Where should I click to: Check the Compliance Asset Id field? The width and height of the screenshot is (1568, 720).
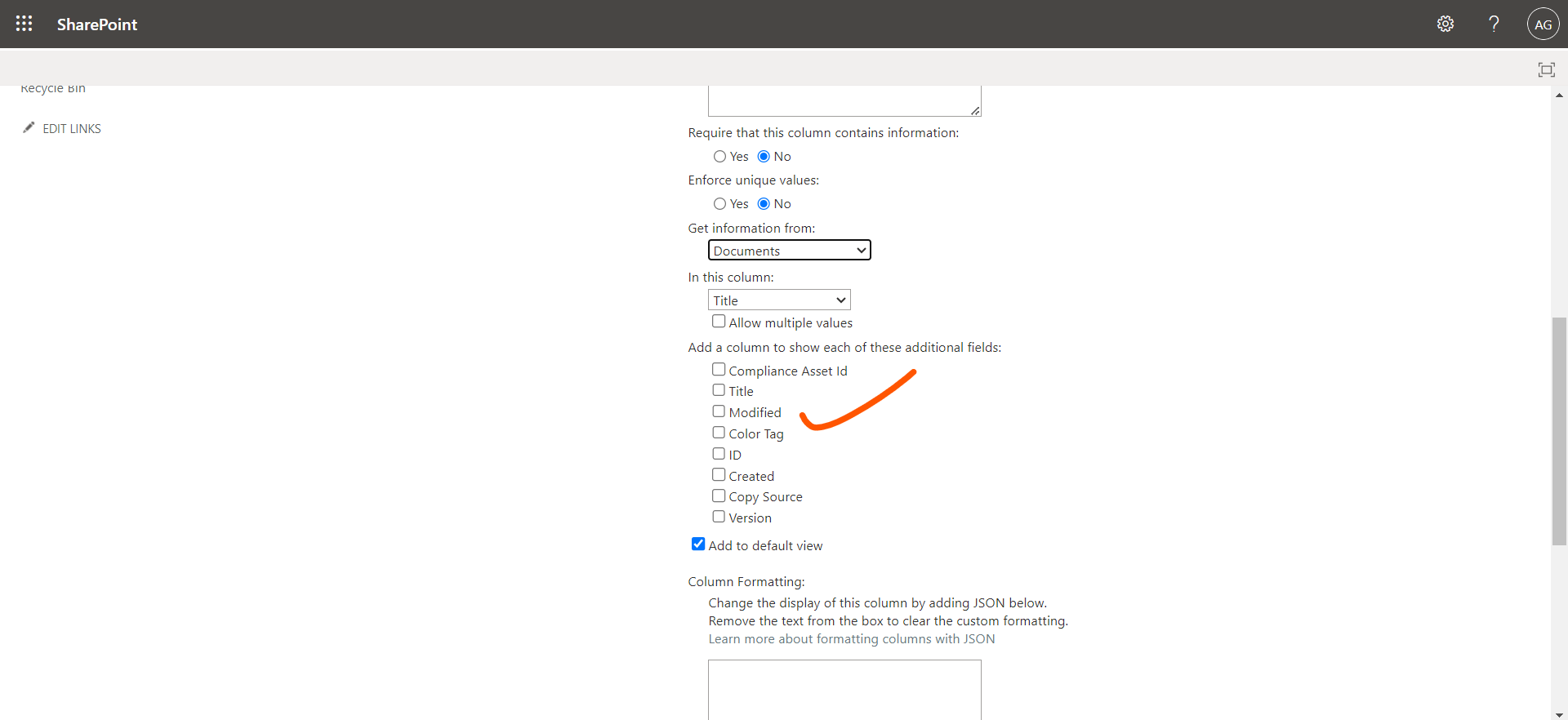[x=719, y=370]
